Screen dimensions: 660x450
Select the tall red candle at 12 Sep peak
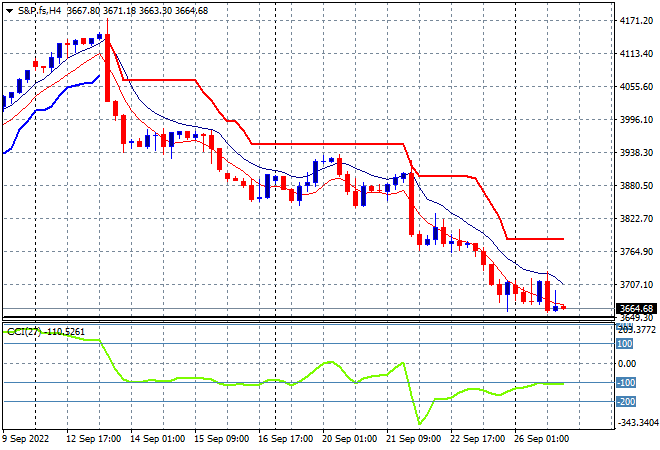107,68
